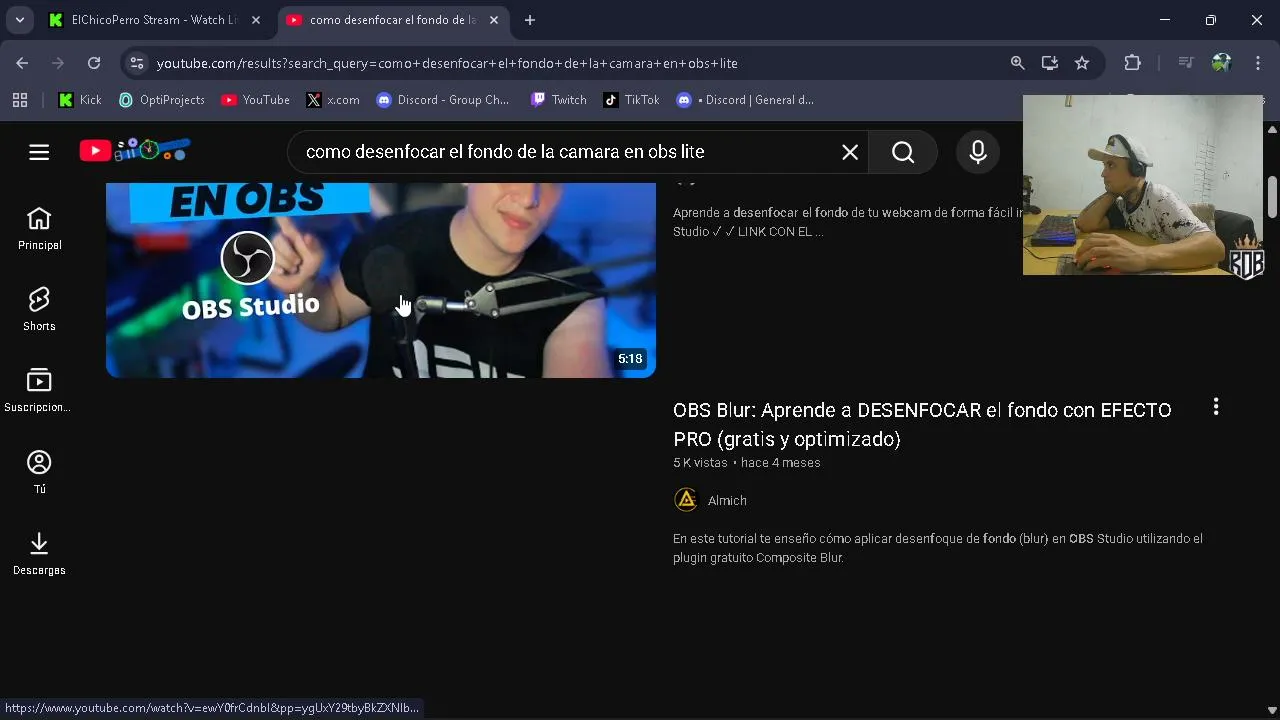Viewport: 1280px width, 720px height.
Task: Open the OptiProjects bookmark
Action: (161, 100)
